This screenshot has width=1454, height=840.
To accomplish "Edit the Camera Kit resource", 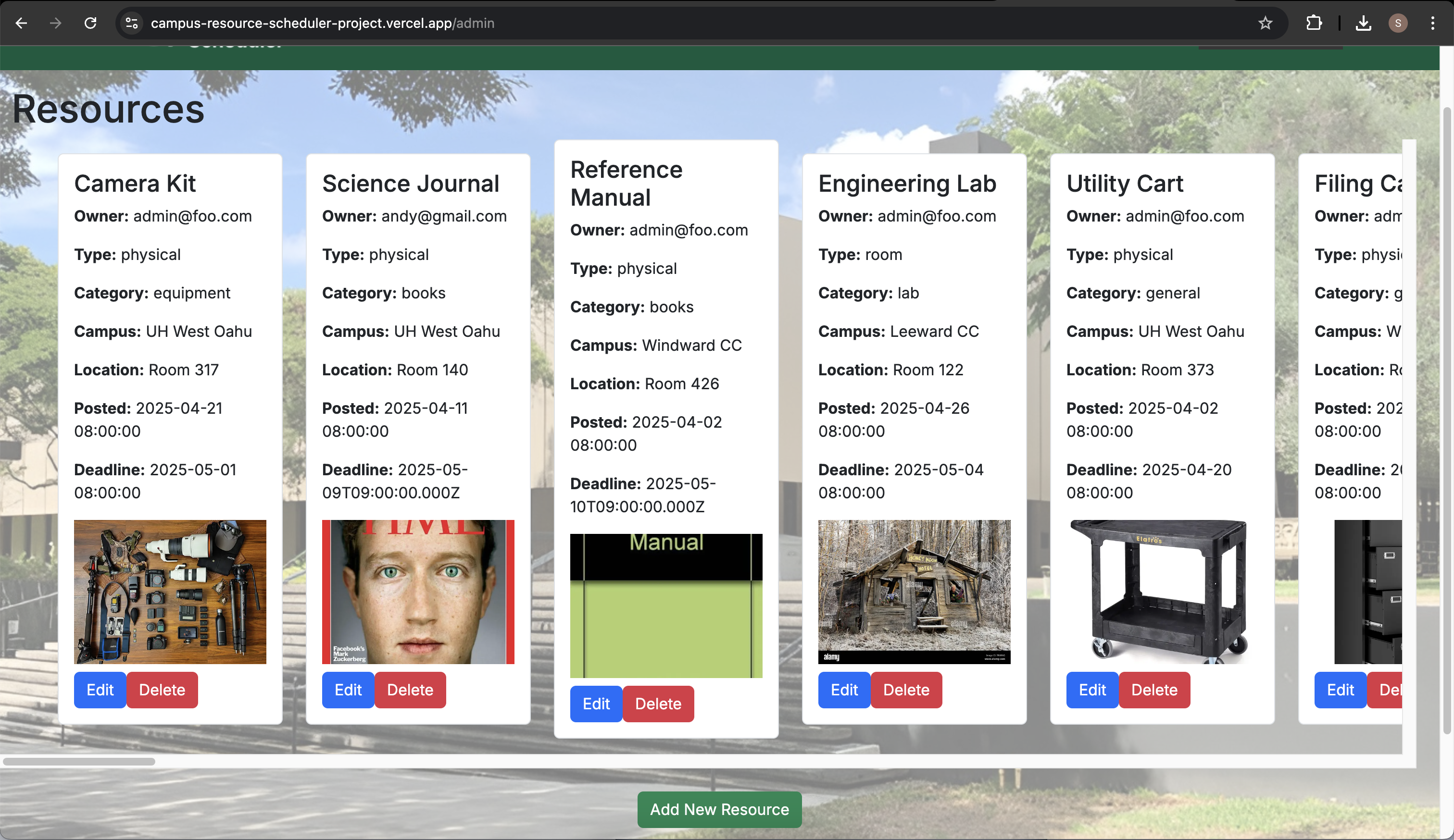I will click(x=100, y=690).
